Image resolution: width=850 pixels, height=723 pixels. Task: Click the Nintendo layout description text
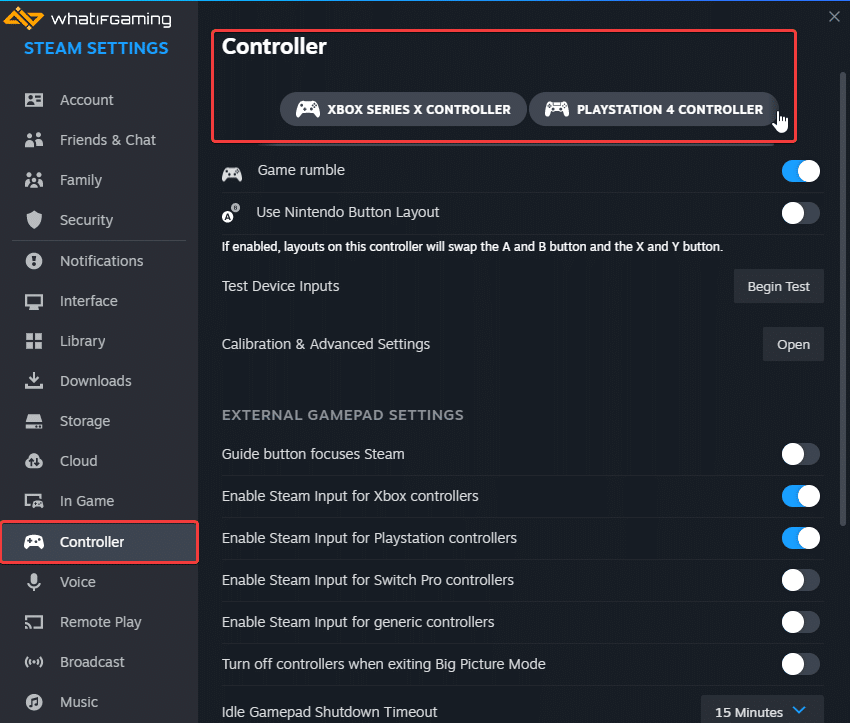[x=472, y=247]
